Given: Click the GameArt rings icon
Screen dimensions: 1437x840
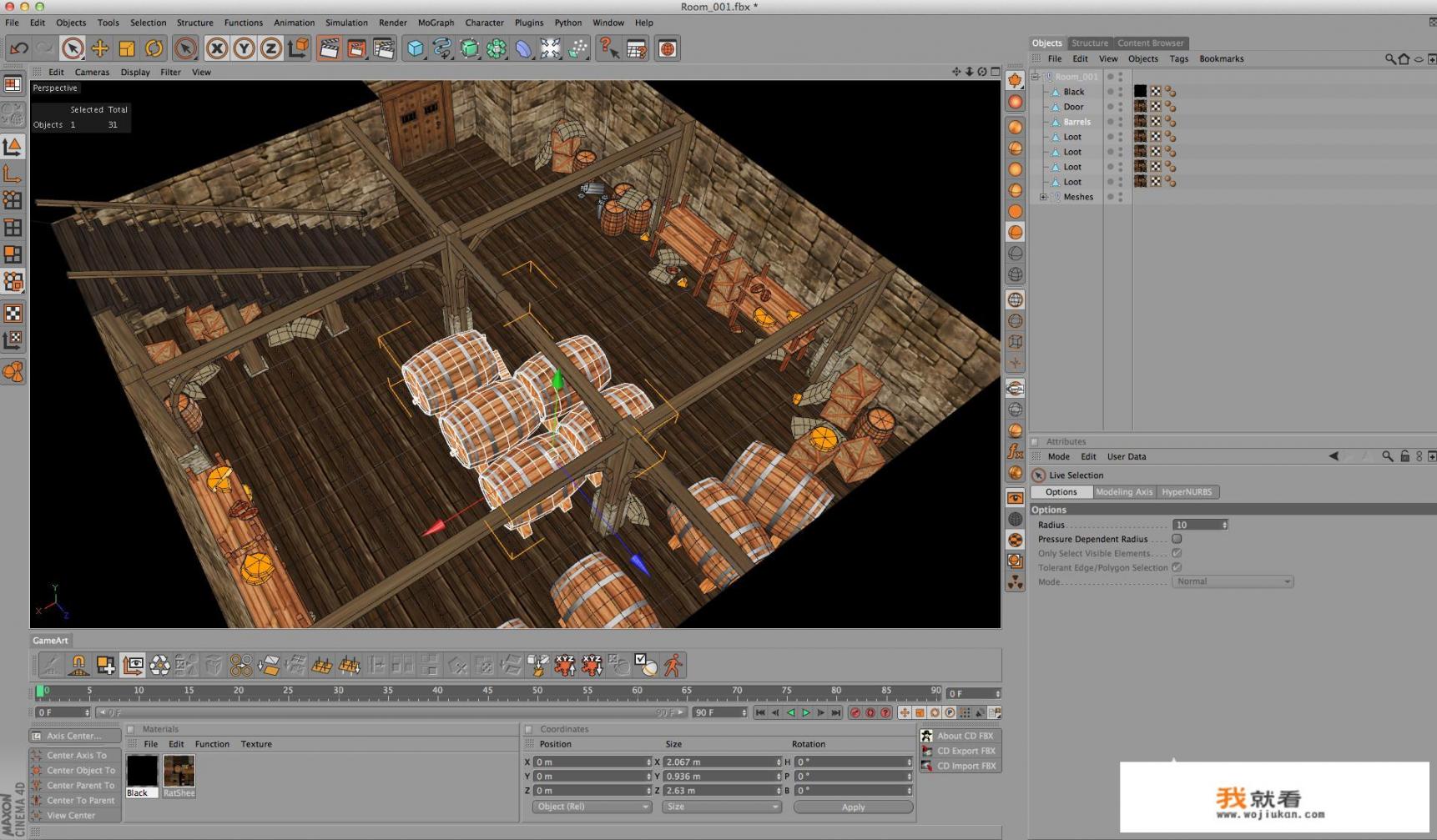Looking at the screenshot, I should (240, 665).
